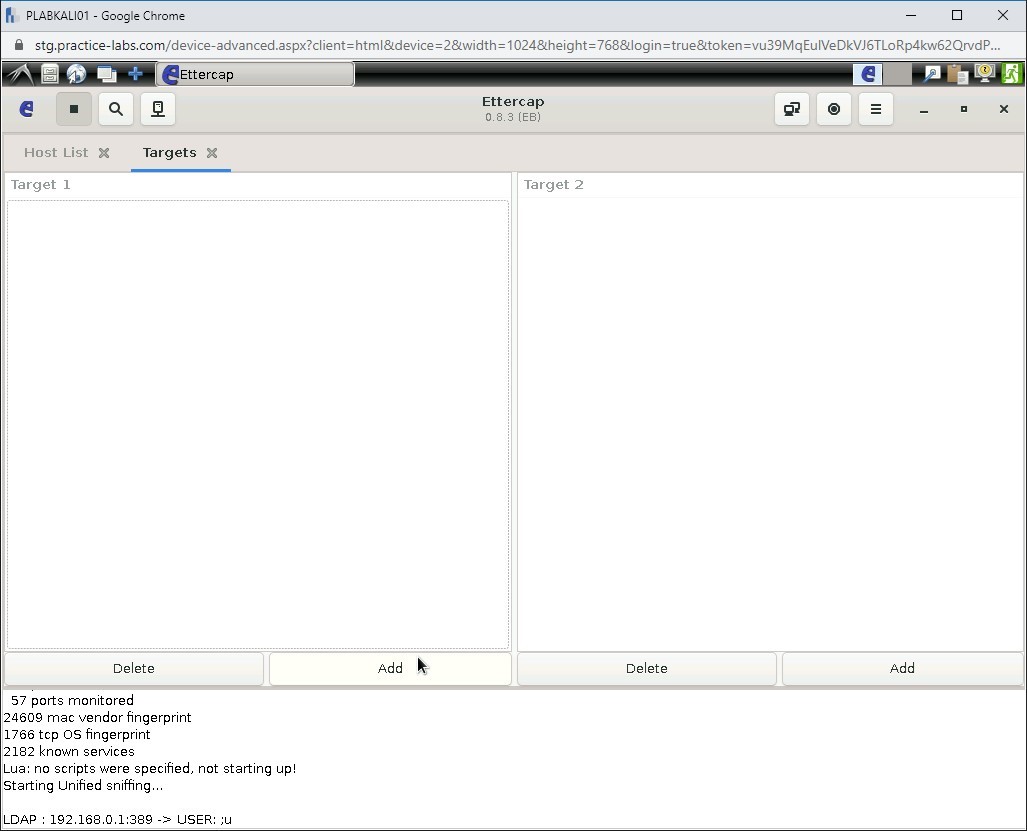Close the Targets tab

pyautogui.click(x=211, y=152)
